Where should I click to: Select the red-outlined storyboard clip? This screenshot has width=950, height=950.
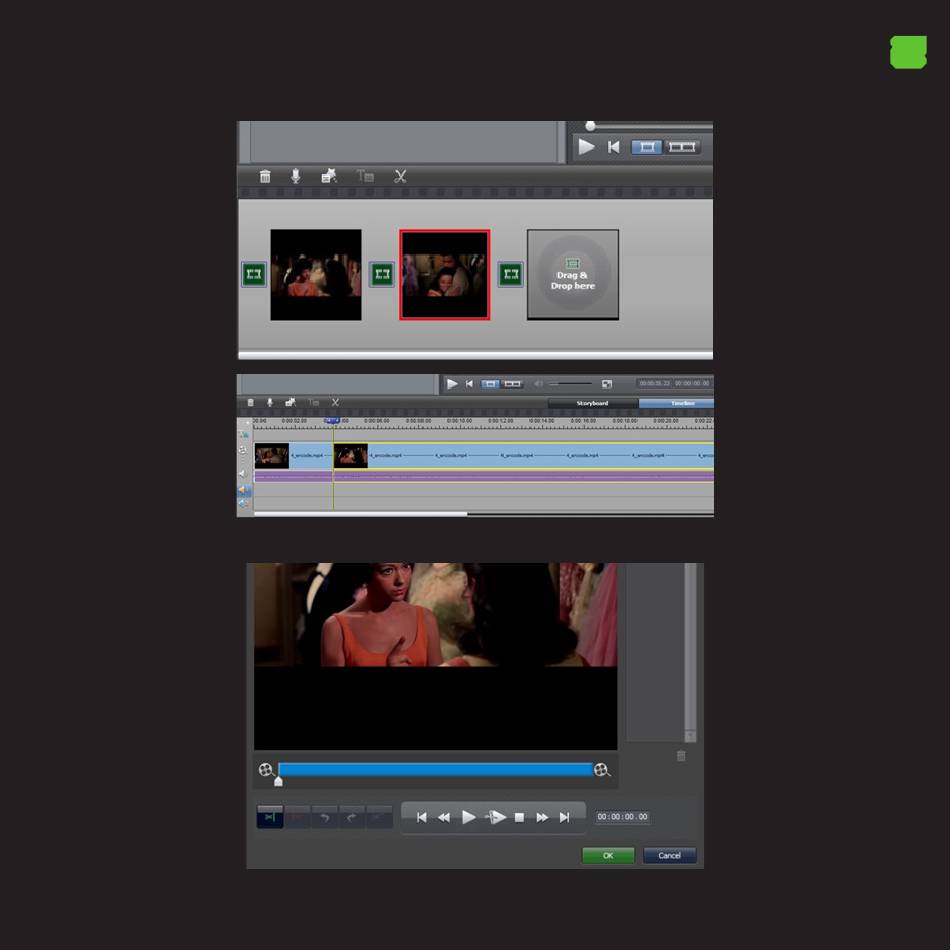click(445, 274)
